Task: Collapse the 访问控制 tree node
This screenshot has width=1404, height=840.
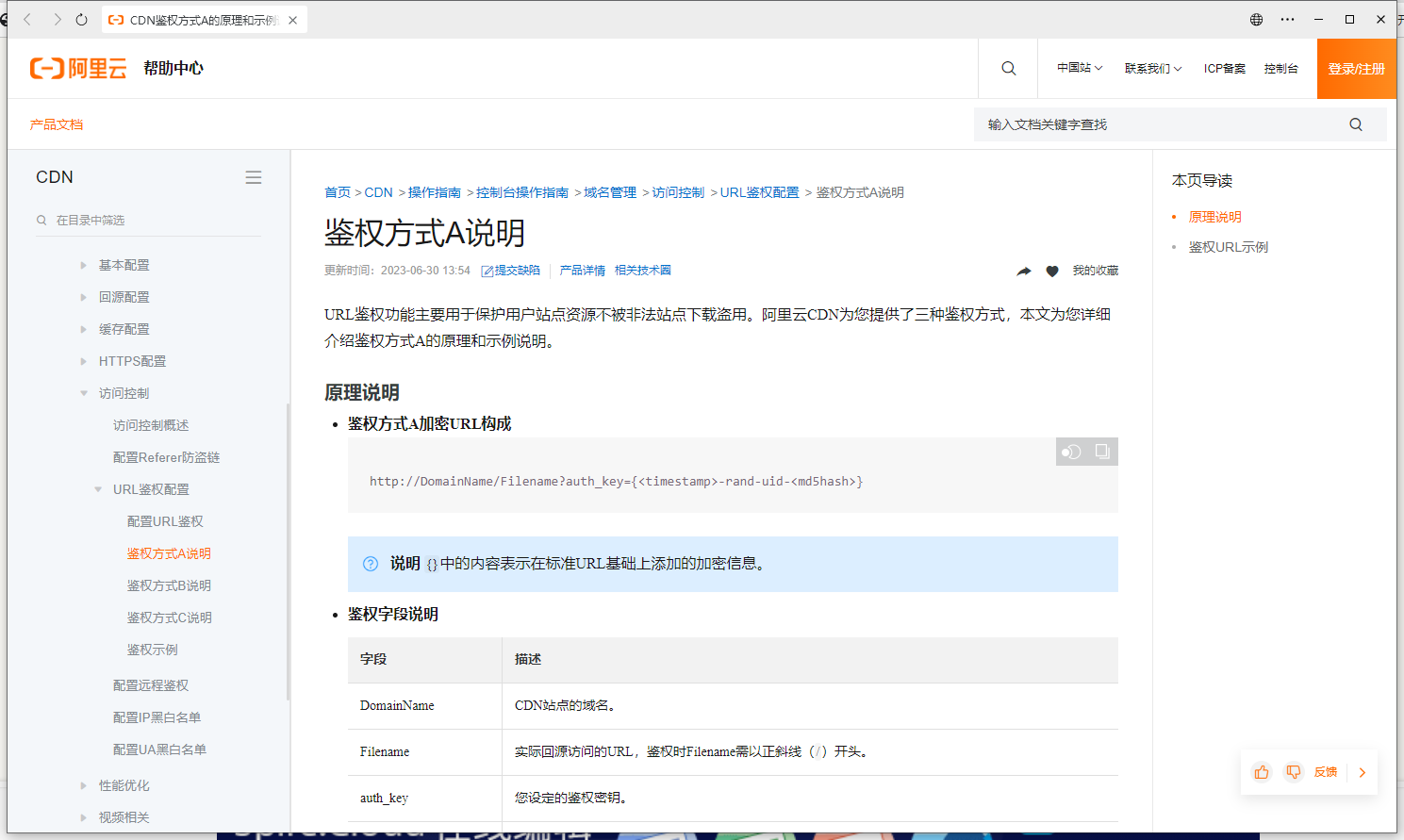Action: (x=84, y=394)
